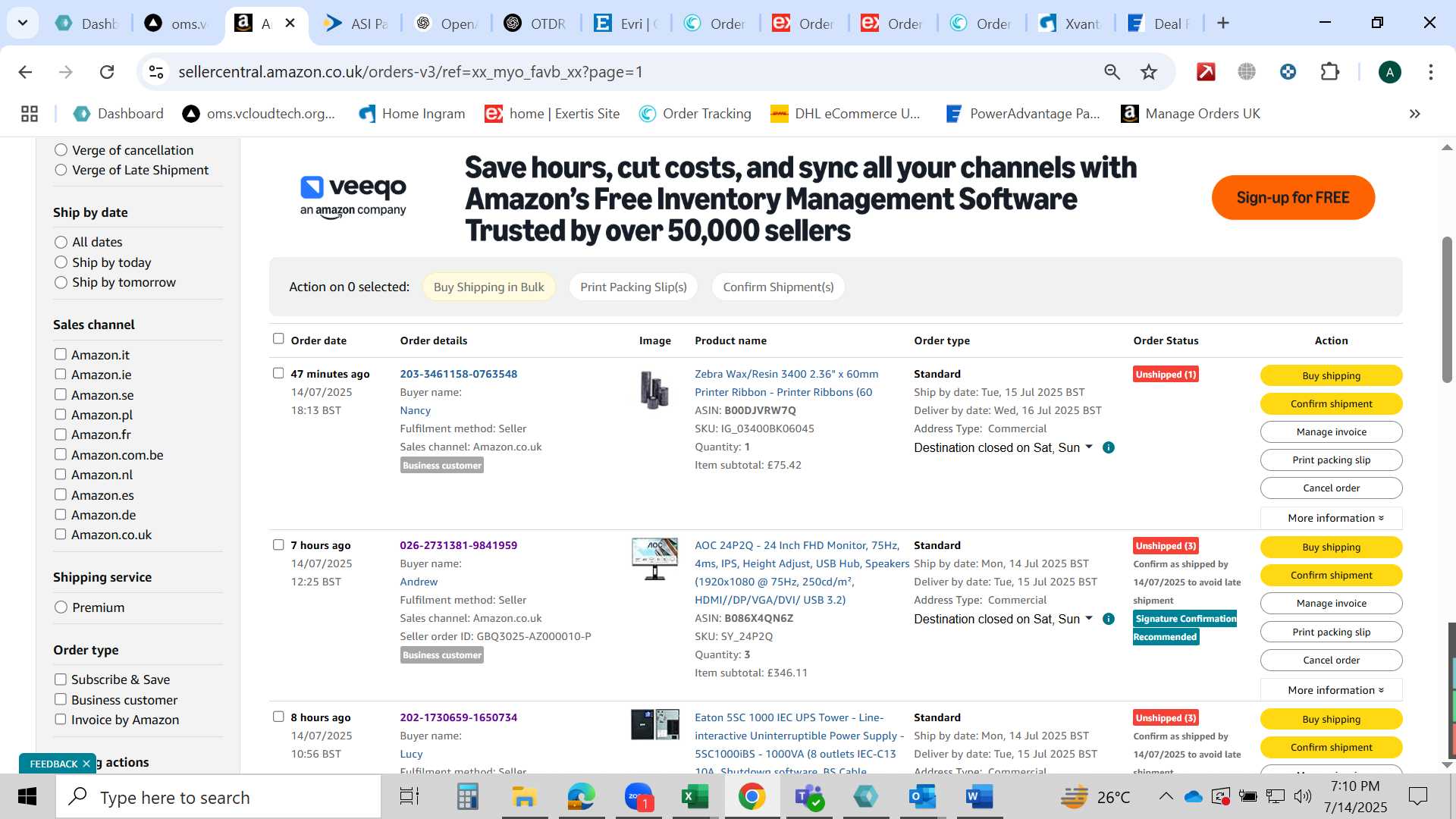
Task: Open the Manage Orders UK bookmark
Action: (x=1191, y=114)
